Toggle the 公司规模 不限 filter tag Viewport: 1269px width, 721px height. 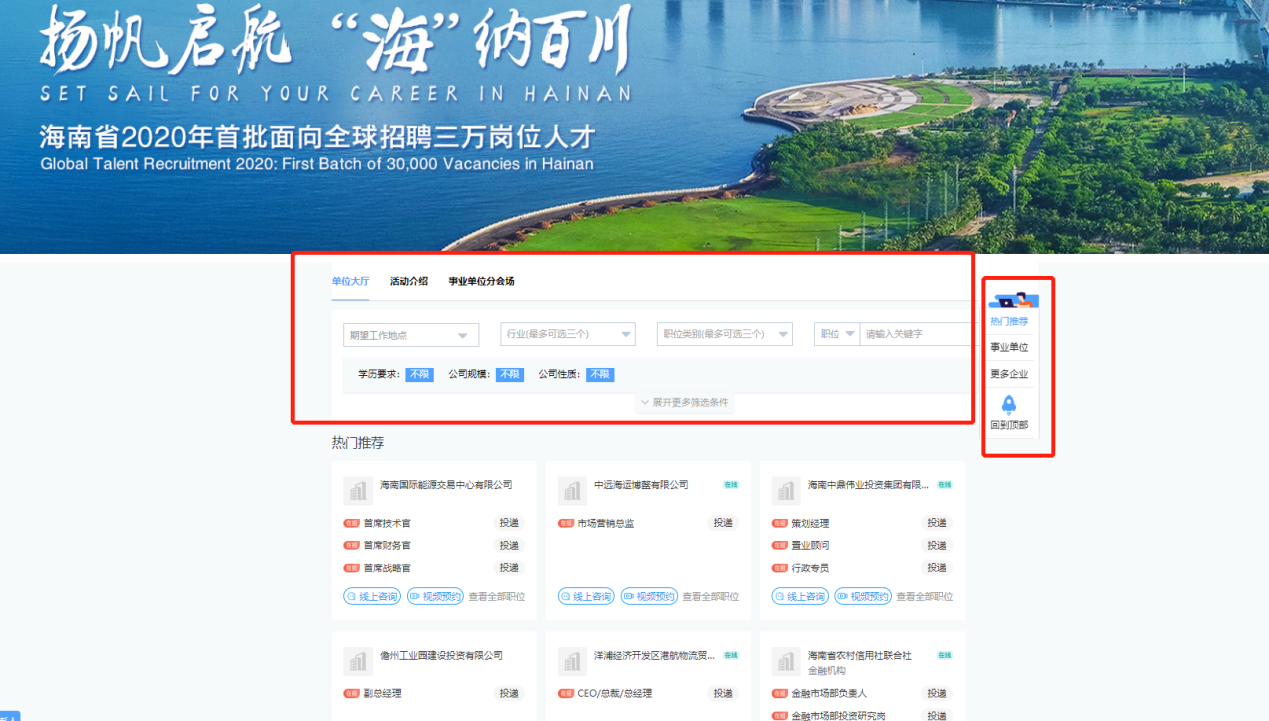[x=509, y=374]
